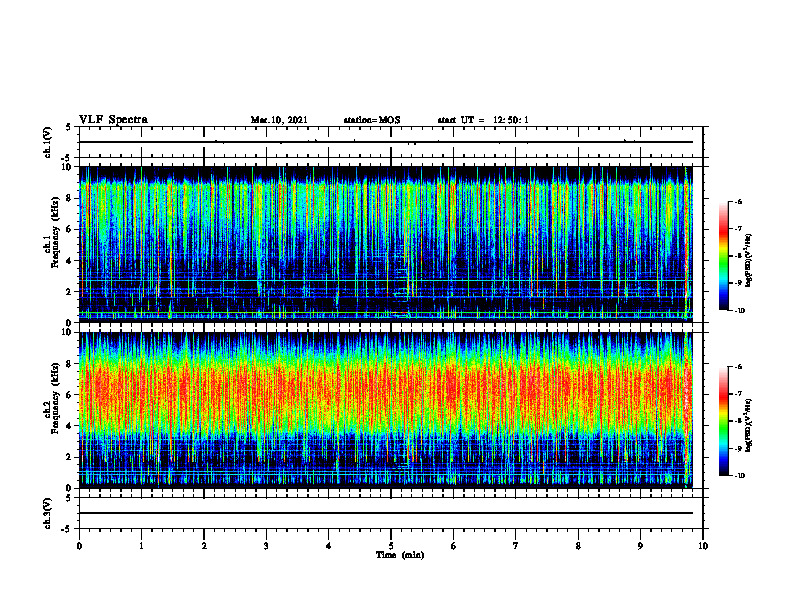Select the "start UT = 12:50: 1" text

[x=483, y=120]
